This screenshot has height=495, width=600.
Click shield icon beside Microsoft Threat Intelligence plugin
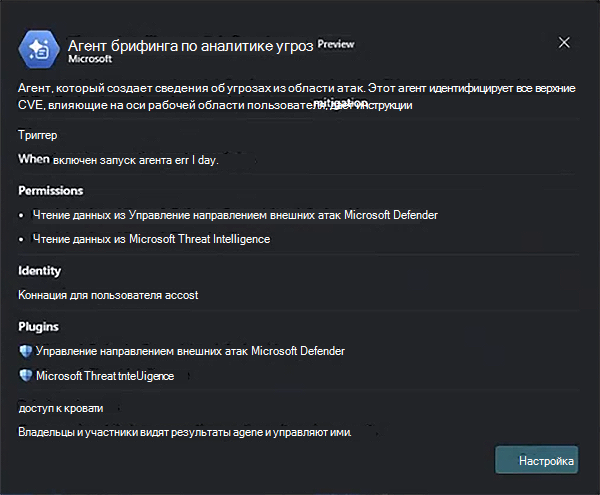(x=26, y=376)
